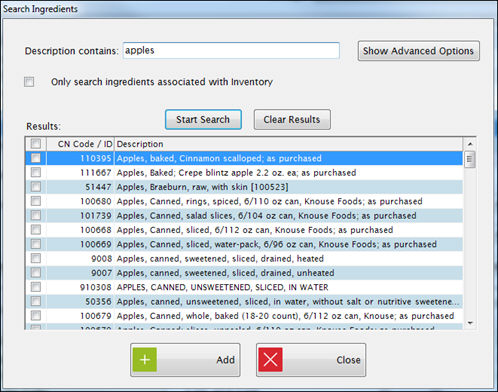Show Advanced Options
Viewport: 498px width, 392px height.
[x=419, y=51]
